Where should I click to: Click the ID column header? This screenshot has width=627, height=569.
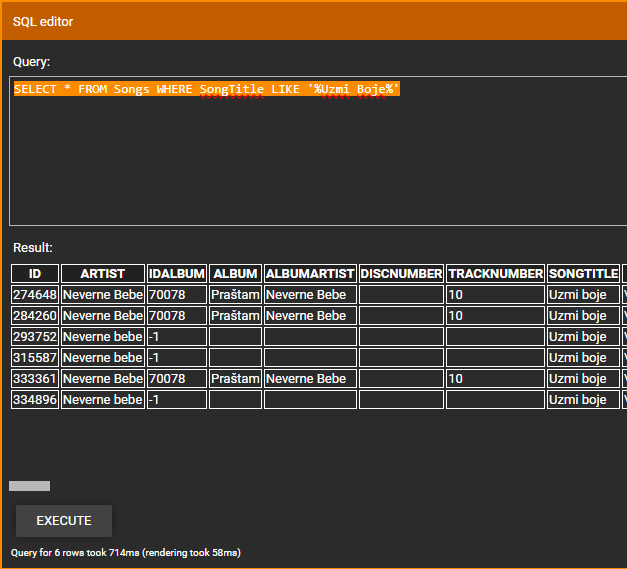click(35, 274)
